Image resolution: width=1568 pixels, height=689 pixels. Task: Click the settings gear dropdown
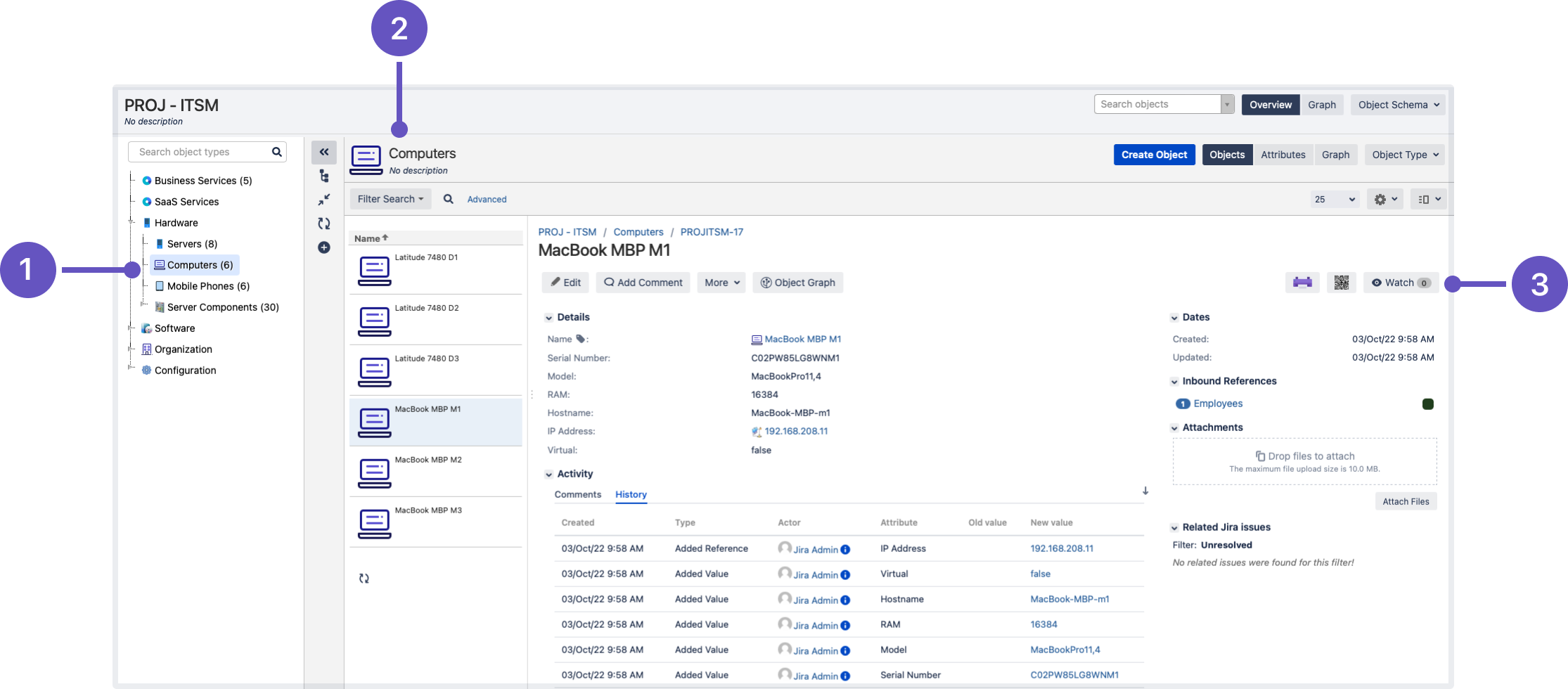pyautogui.click(x=1385, y=199)
